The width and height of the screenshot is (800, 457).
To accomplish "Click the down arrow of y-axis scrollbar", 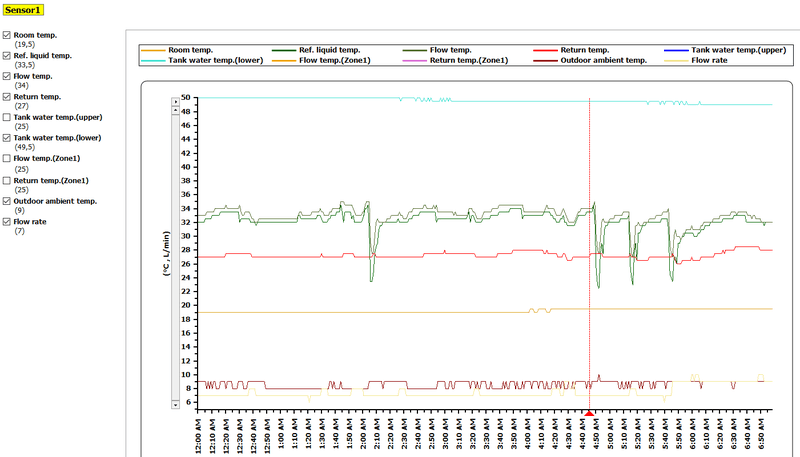I will [x=176, y=404].
